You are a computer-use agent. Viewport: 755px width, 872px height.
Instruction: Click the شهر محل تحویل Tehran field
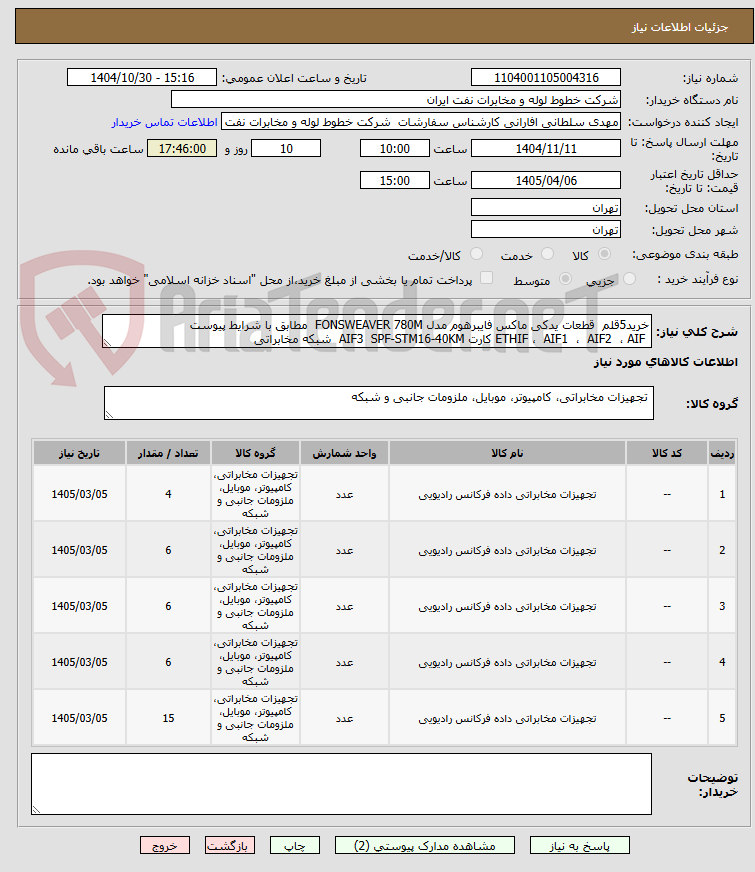coord(546,230)
